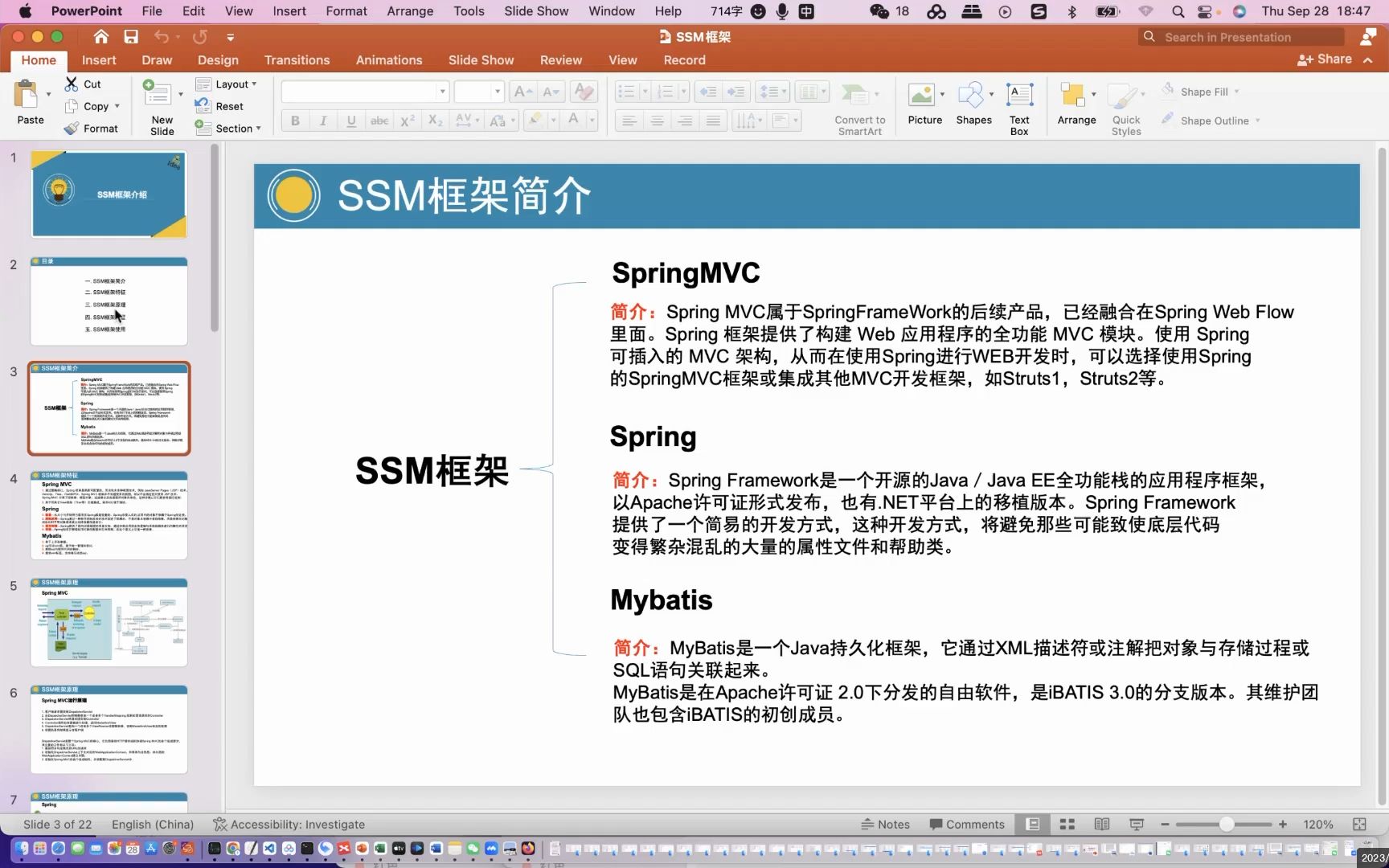This screenshot has height=868, width=1389.
Task: Open the Notes pane
Action: (x=885, y=824)
